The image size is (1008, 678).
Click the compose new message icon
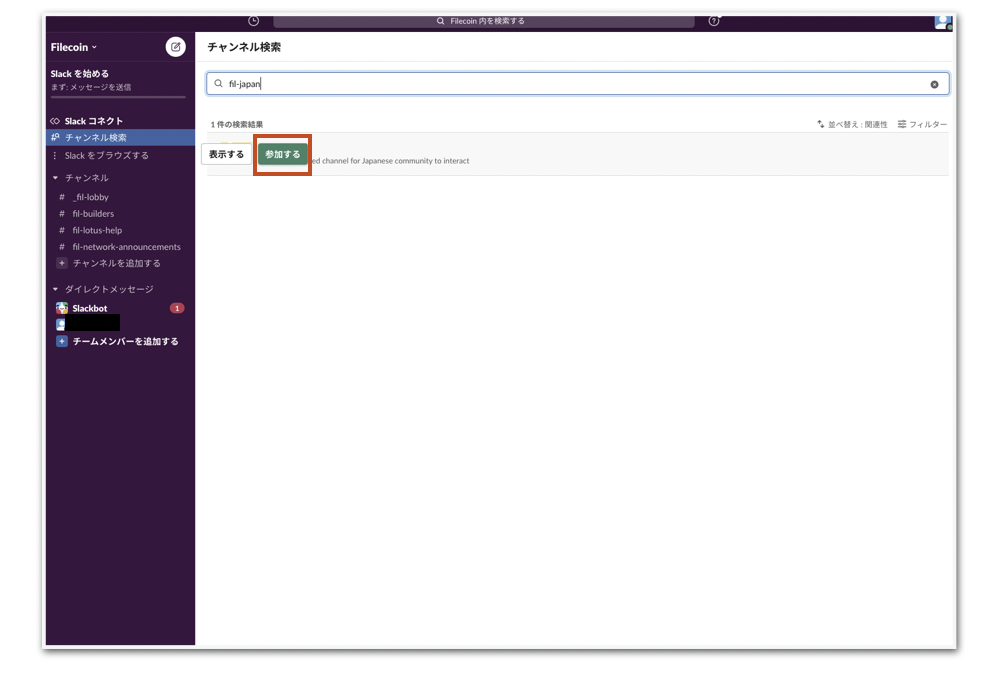click(x=176, y=47)
